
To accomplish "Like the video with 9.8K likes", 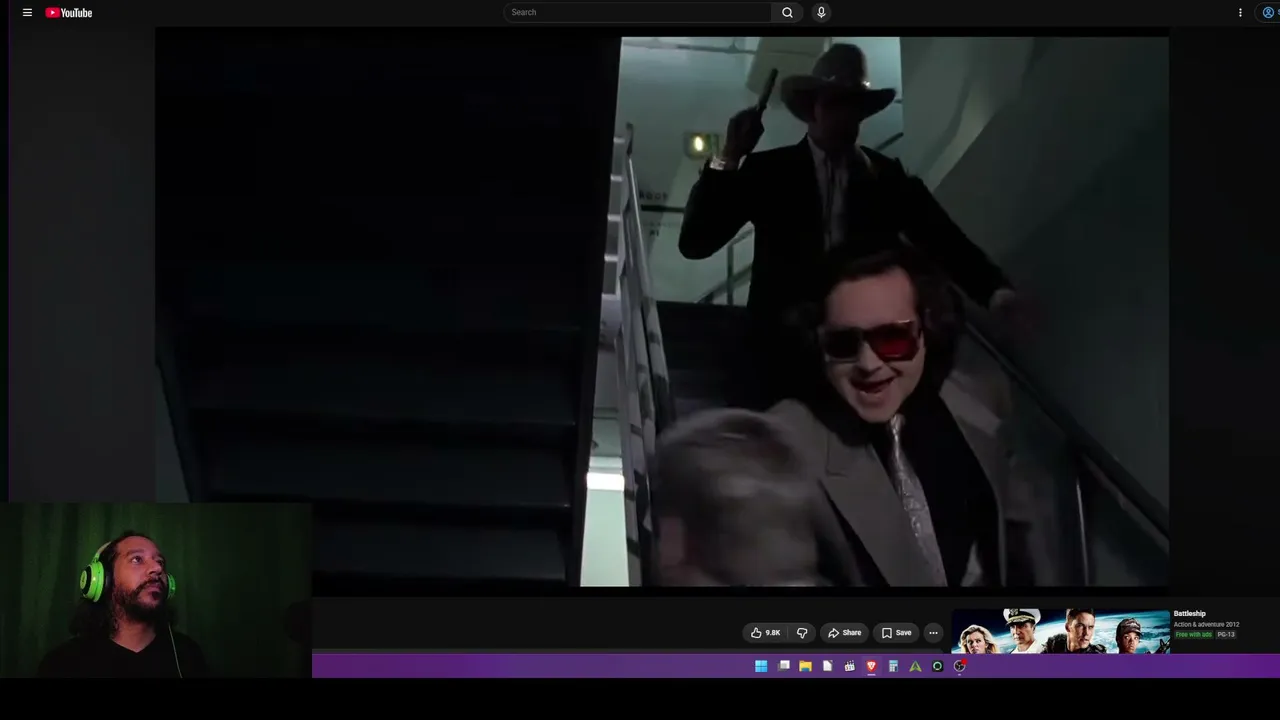I will pos(766,633).
